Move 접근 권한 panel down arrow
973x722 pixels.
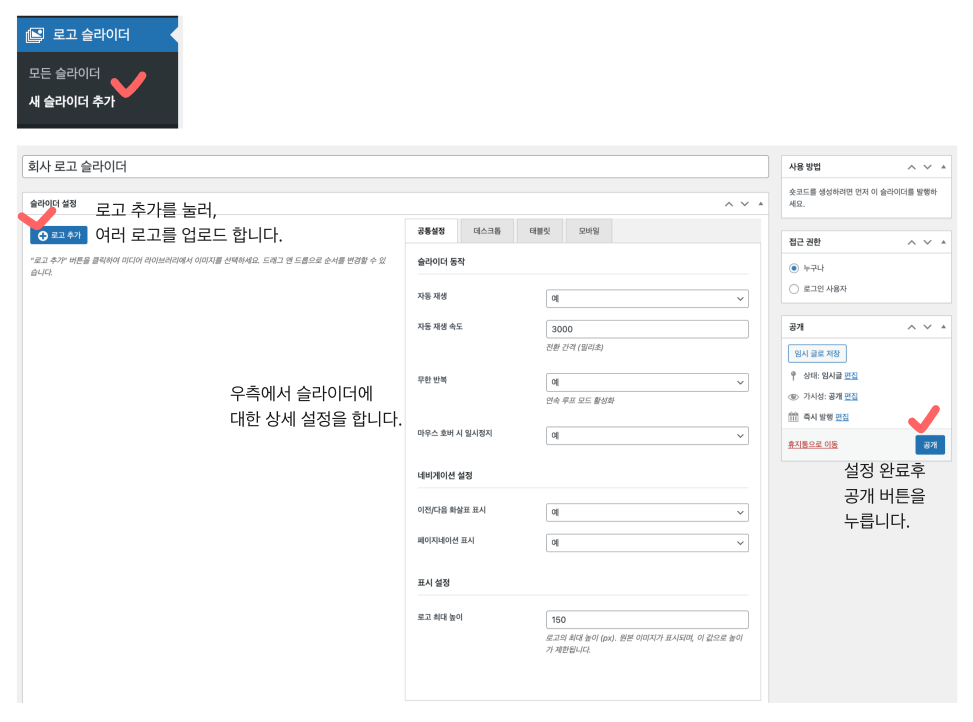coord(928,242)
